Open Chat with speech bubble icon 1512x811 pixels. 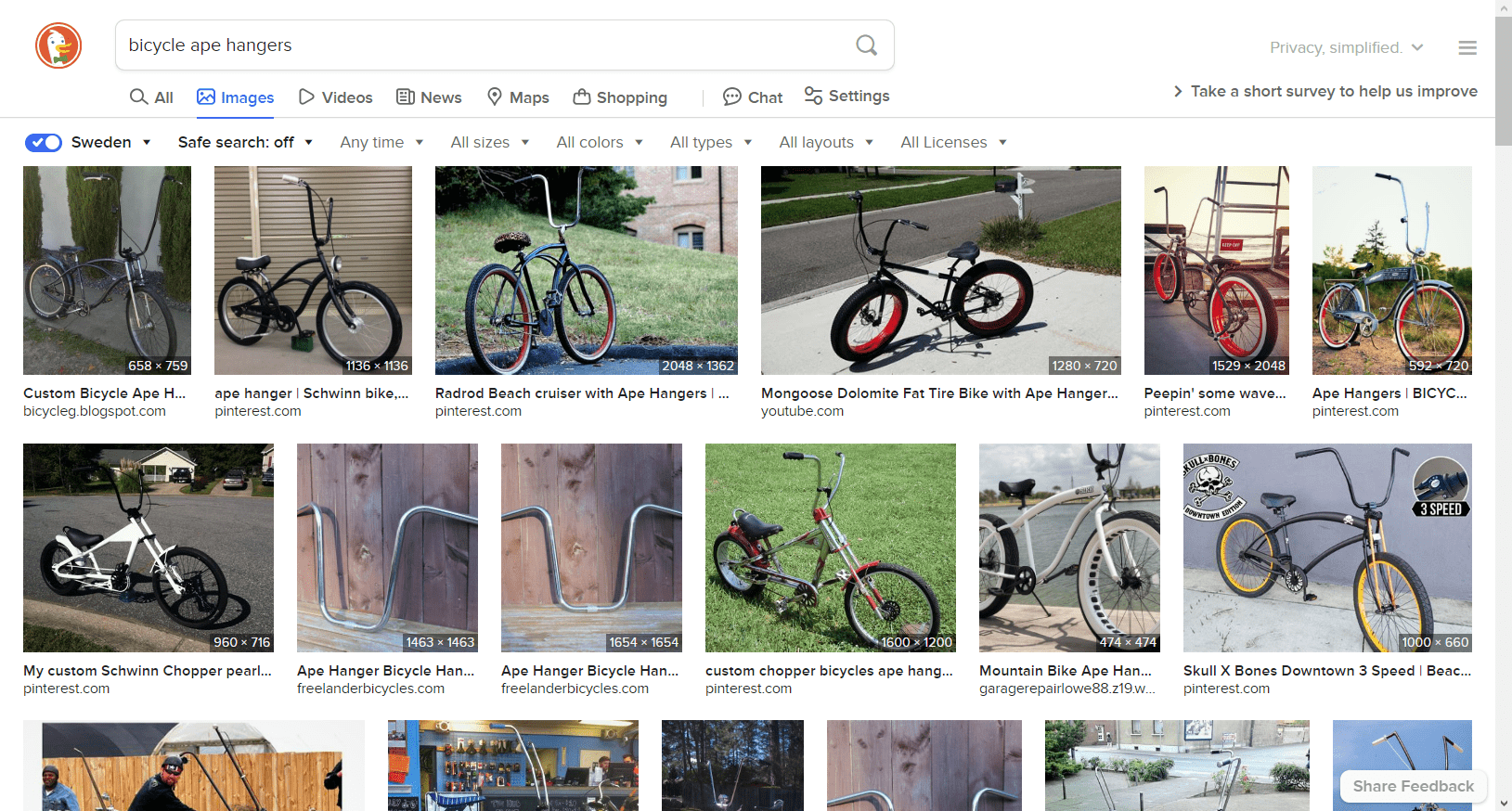[x=752, y=97]
